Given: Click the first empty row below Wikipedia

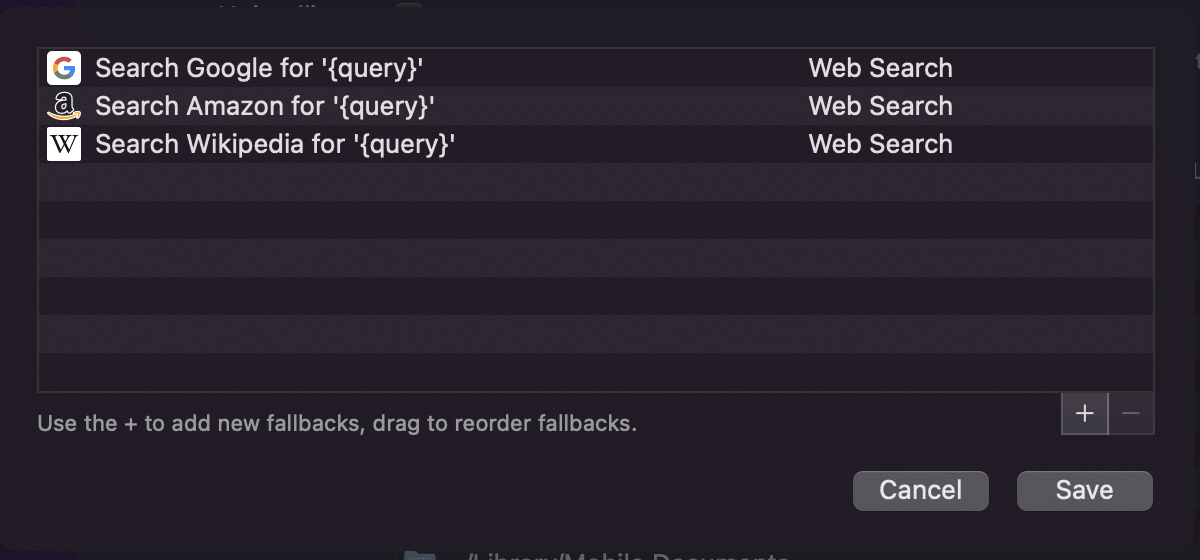Looking at the screenshot, I should coord(596,182).
